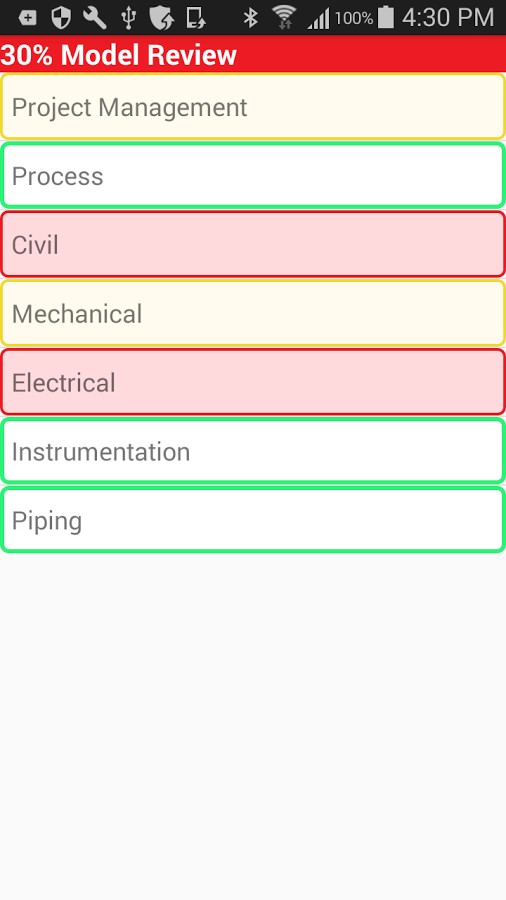Select the Electrical discipline row
This screenshot has height=900, width=506.
253,382
